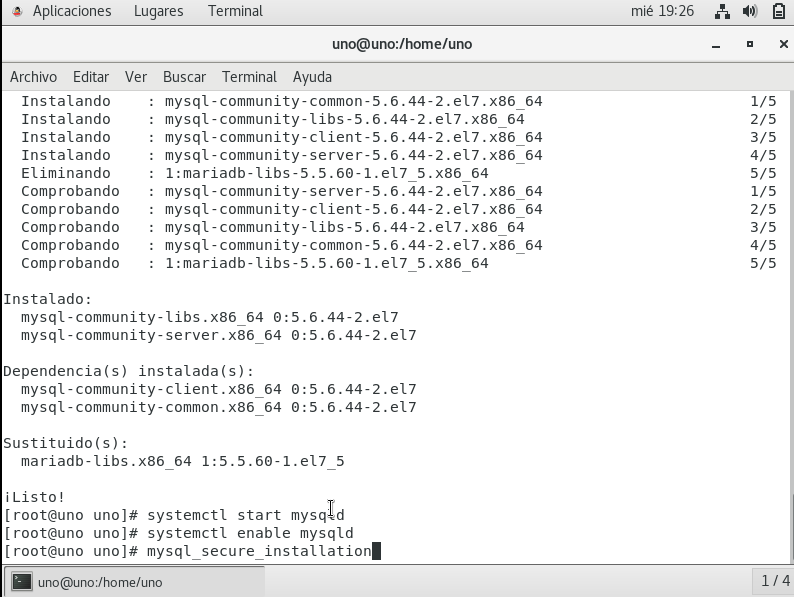Close the terminal window
The image size is (794, 597).
(x=783, y=45)
